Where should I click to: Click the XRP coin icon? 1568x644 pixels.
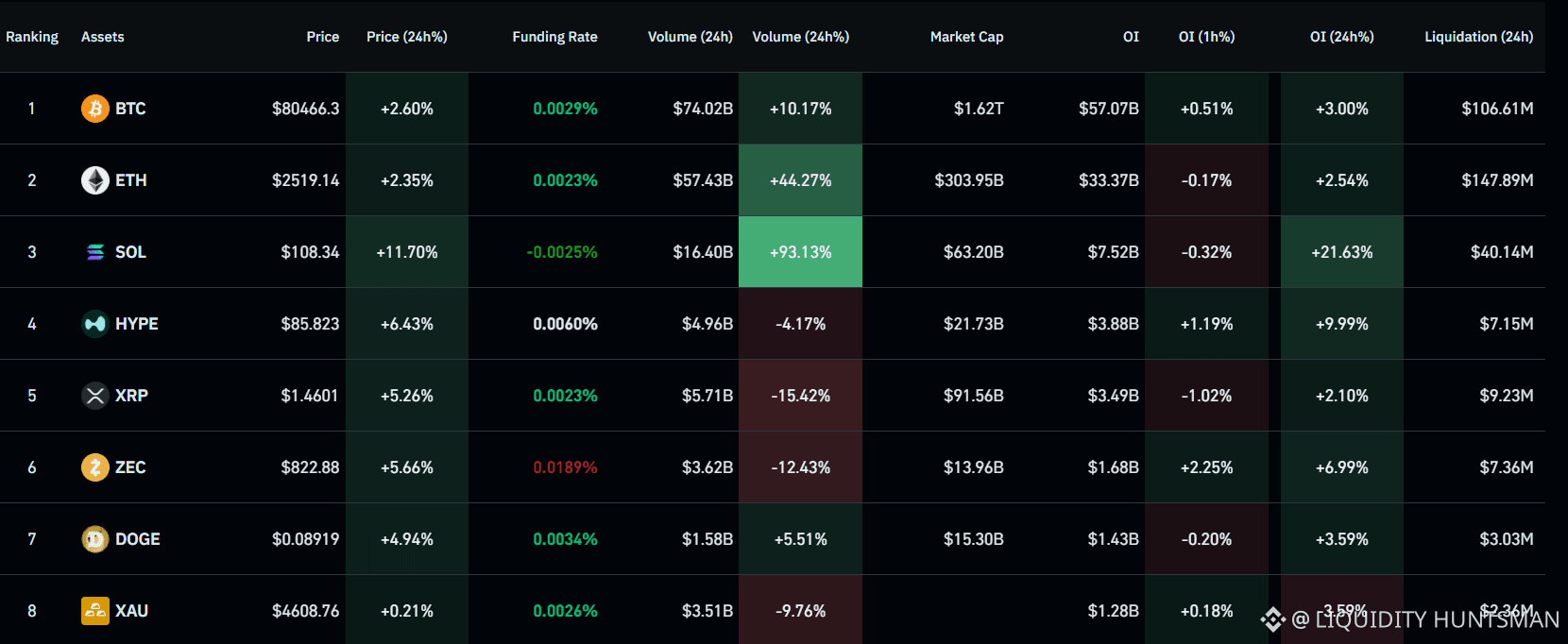tap(95, 396)
